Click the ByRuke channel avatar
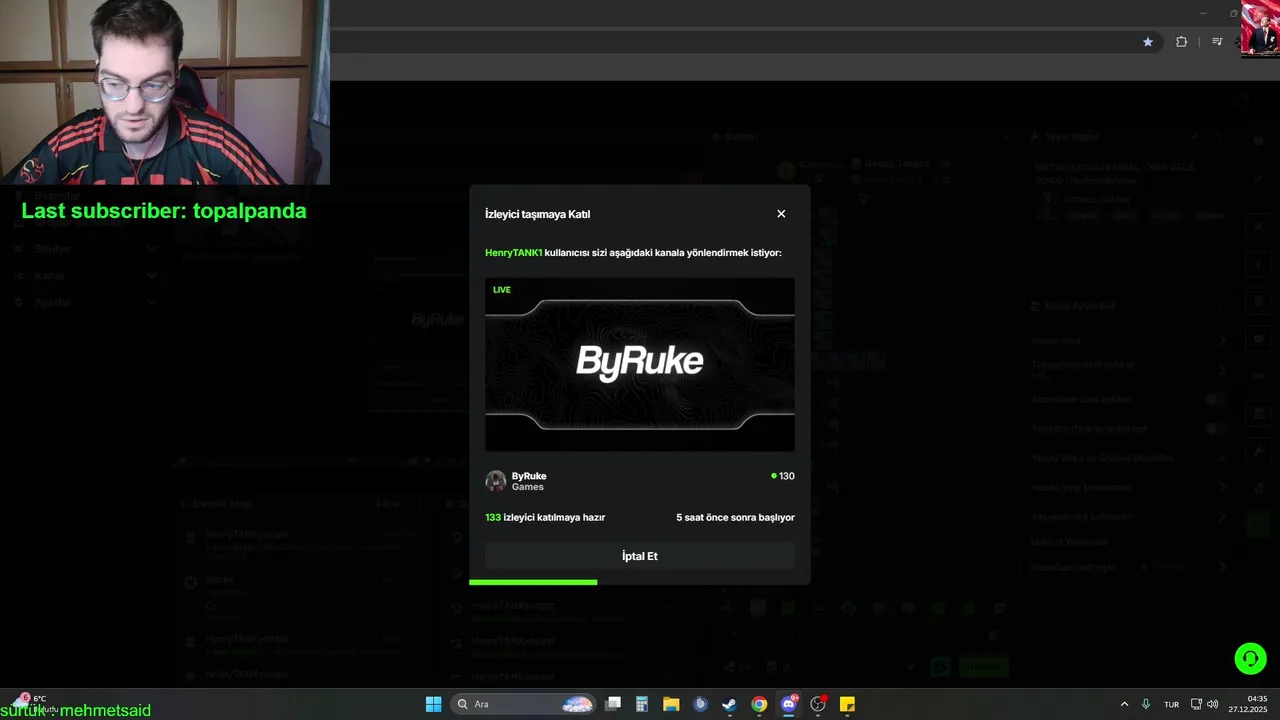This screenshot has height=720, width=1280. point(496,482)
